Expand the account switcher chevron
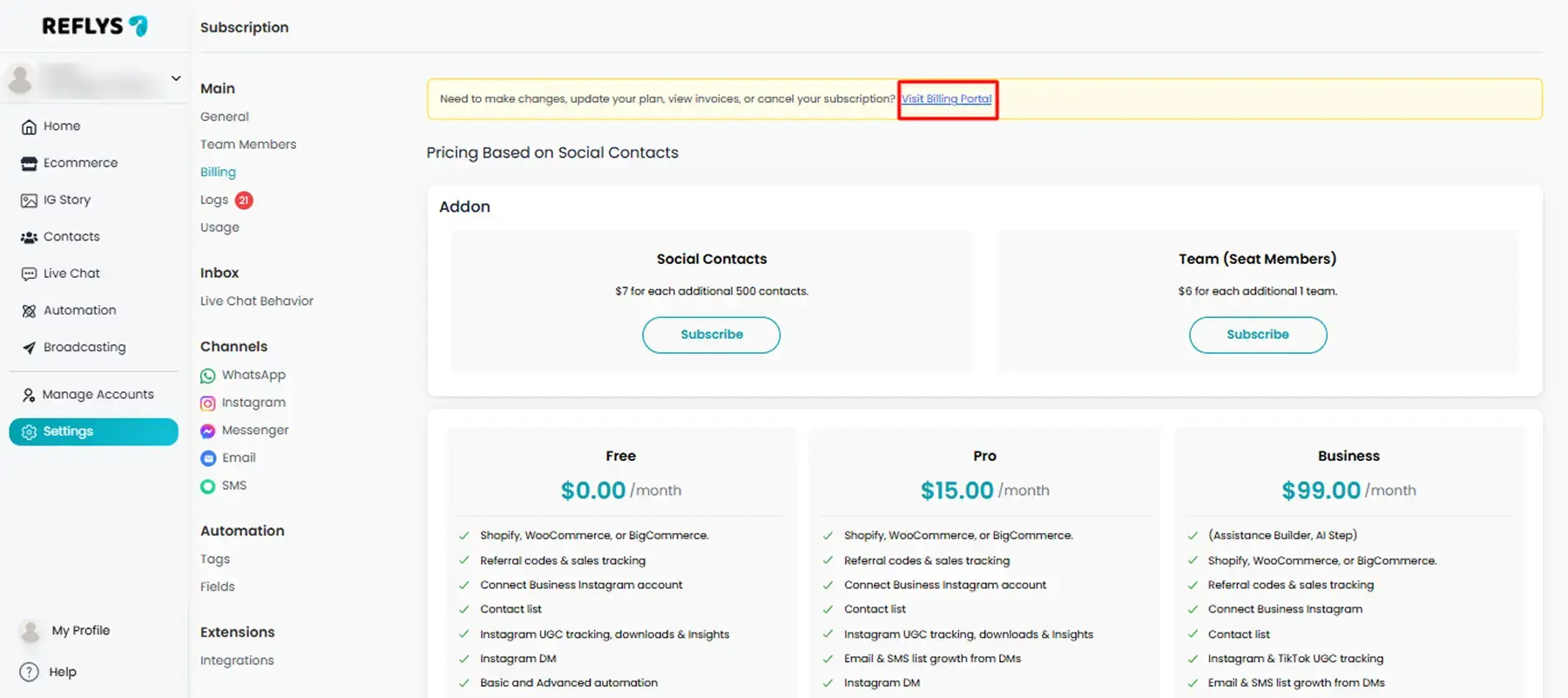 pos(176,78)
